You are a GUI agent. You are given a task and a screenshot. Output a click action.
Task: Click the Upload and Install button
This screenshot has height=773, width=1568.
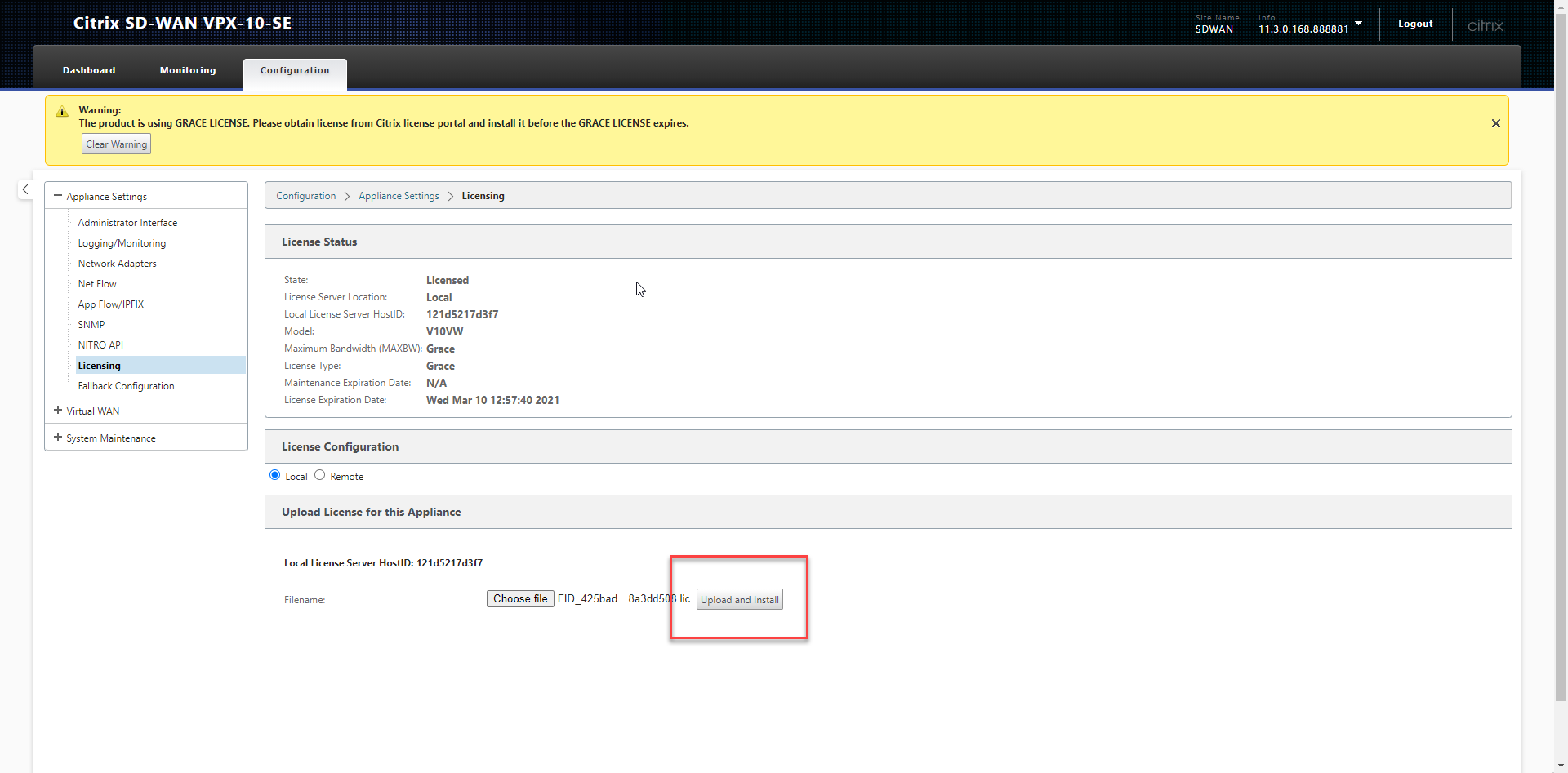(739, 600)
